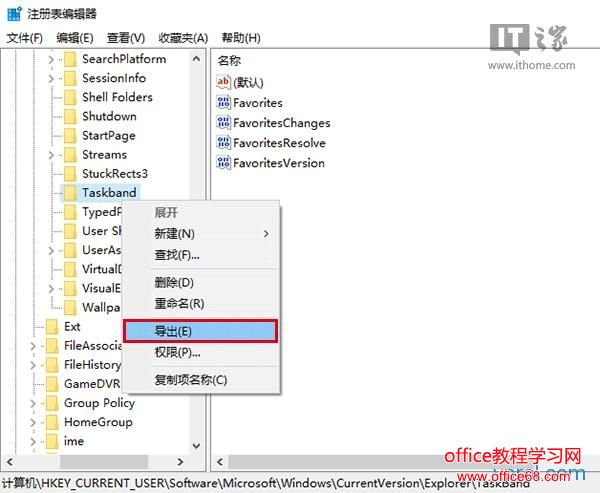
Task: Open the 收藏夹(A) menu
Action: coord(183,38)
